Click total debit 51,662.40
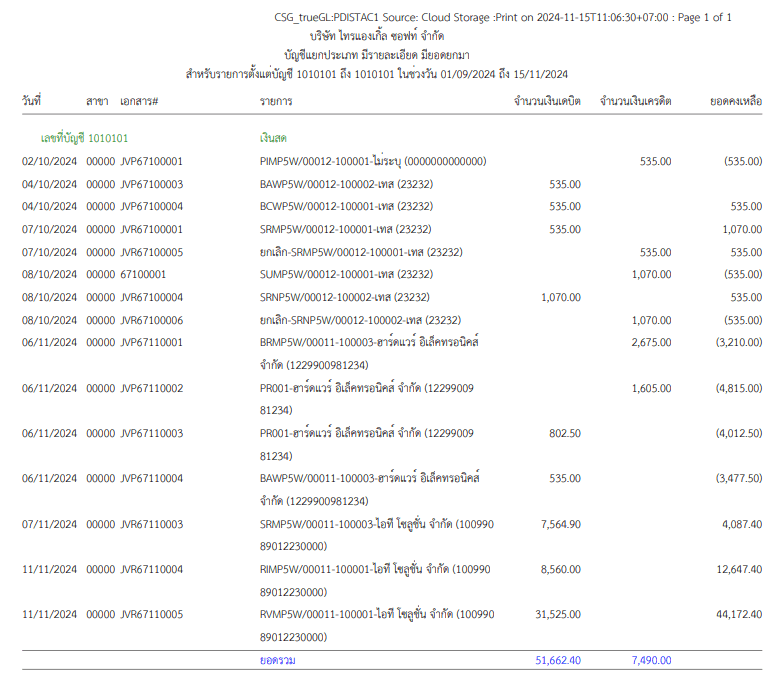The image size is (781, 699). click(x=558, y=660)
